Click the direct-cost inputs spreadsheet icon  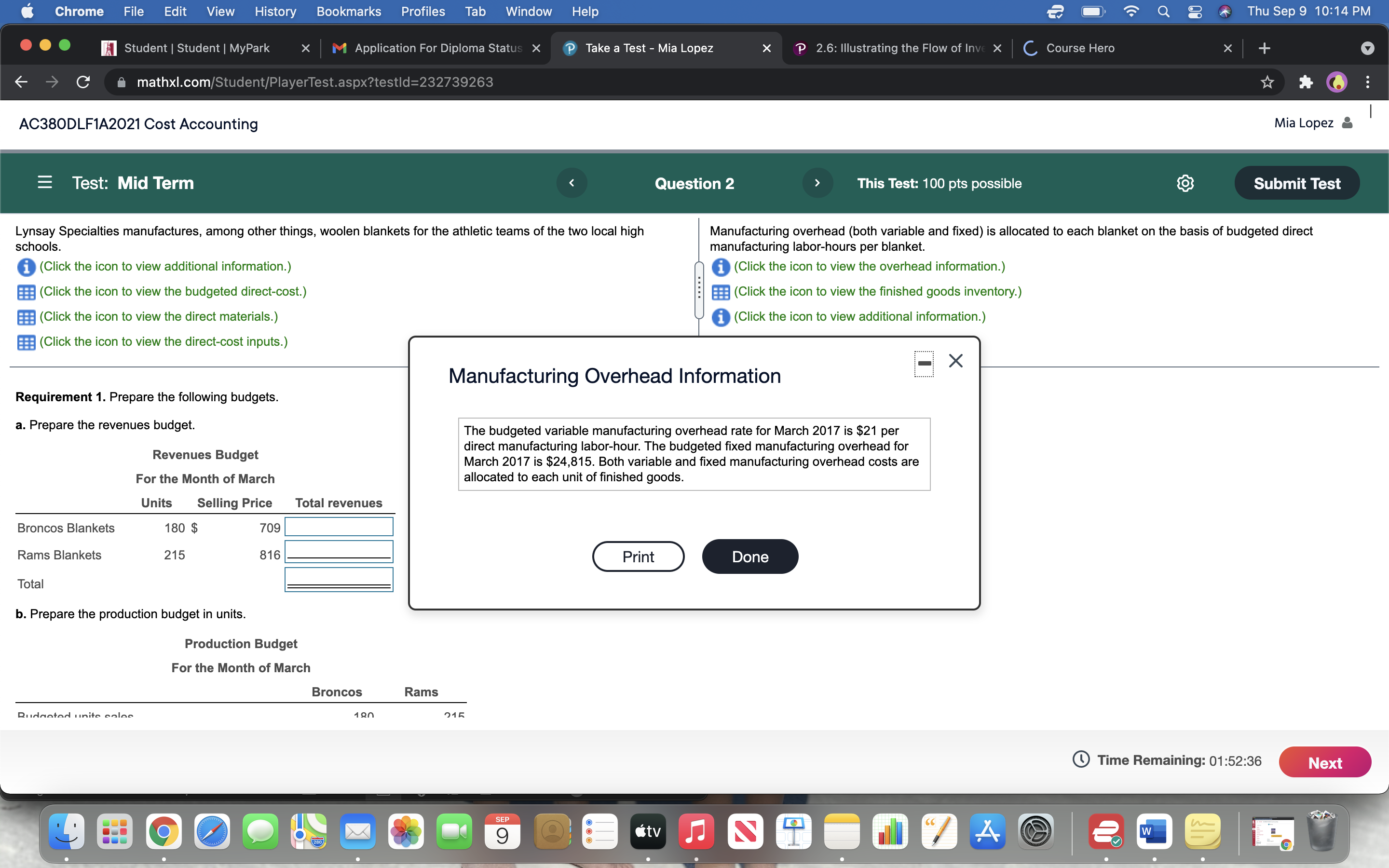click(x=26, y=342)
